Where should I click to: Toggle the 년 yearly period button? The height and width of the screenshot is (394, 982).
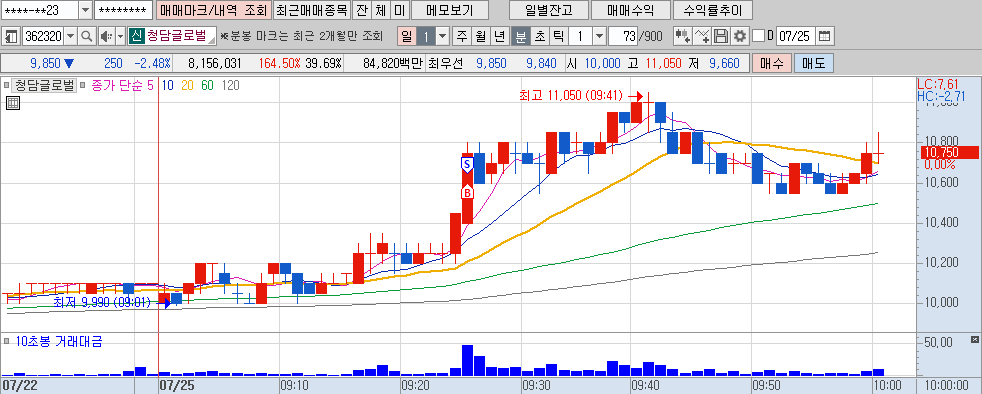click(499, 36)
